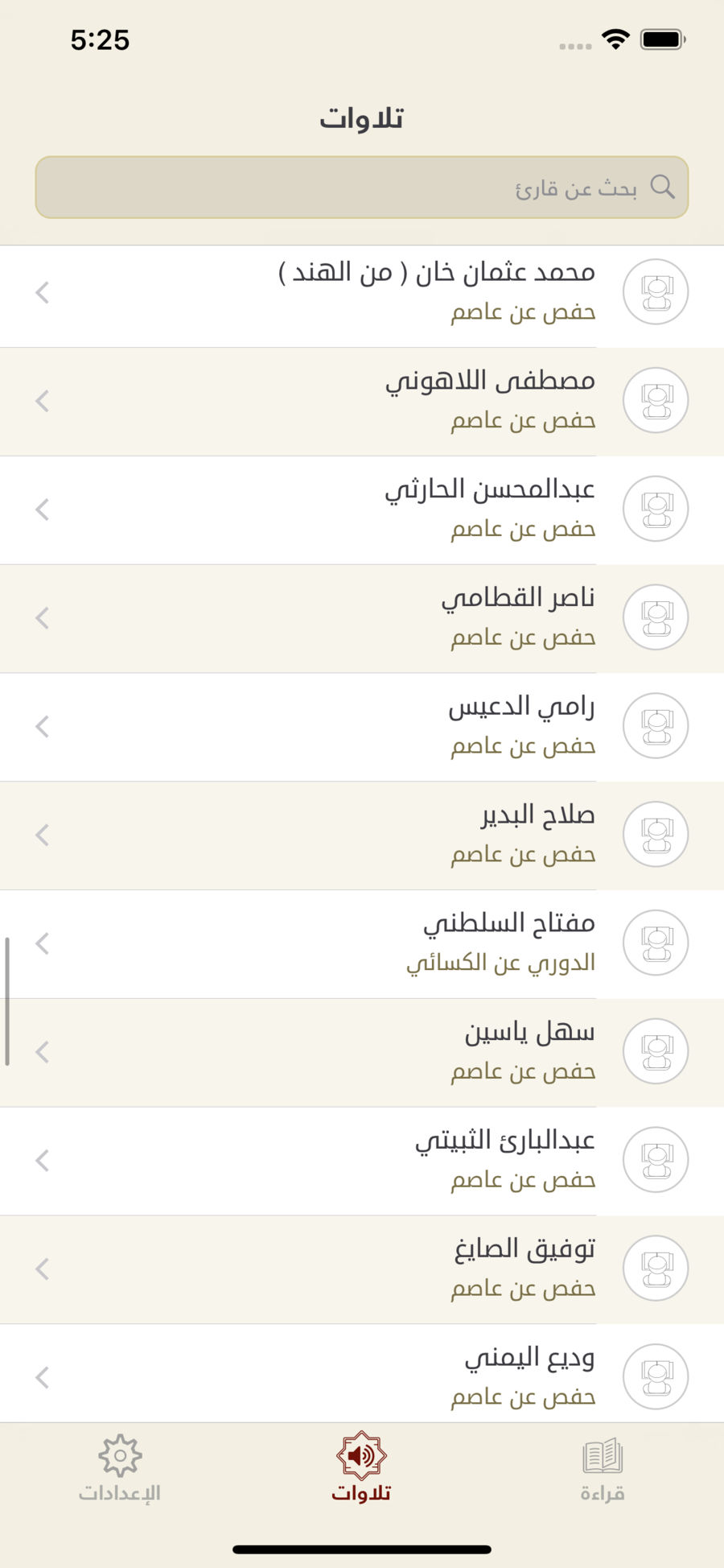
Task: Open reciter صلاح البدير
Action: coord(361,835)
